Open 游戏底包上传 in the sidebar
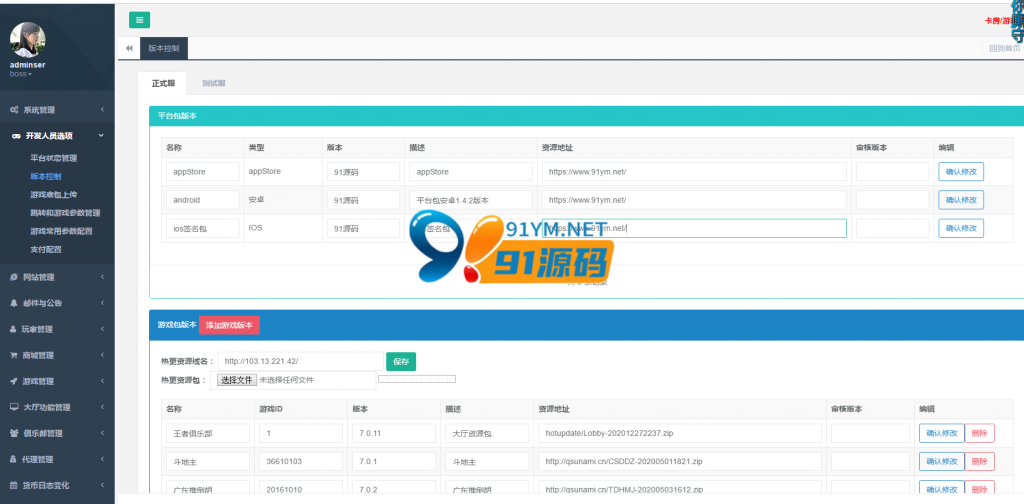 click(54, 195)
